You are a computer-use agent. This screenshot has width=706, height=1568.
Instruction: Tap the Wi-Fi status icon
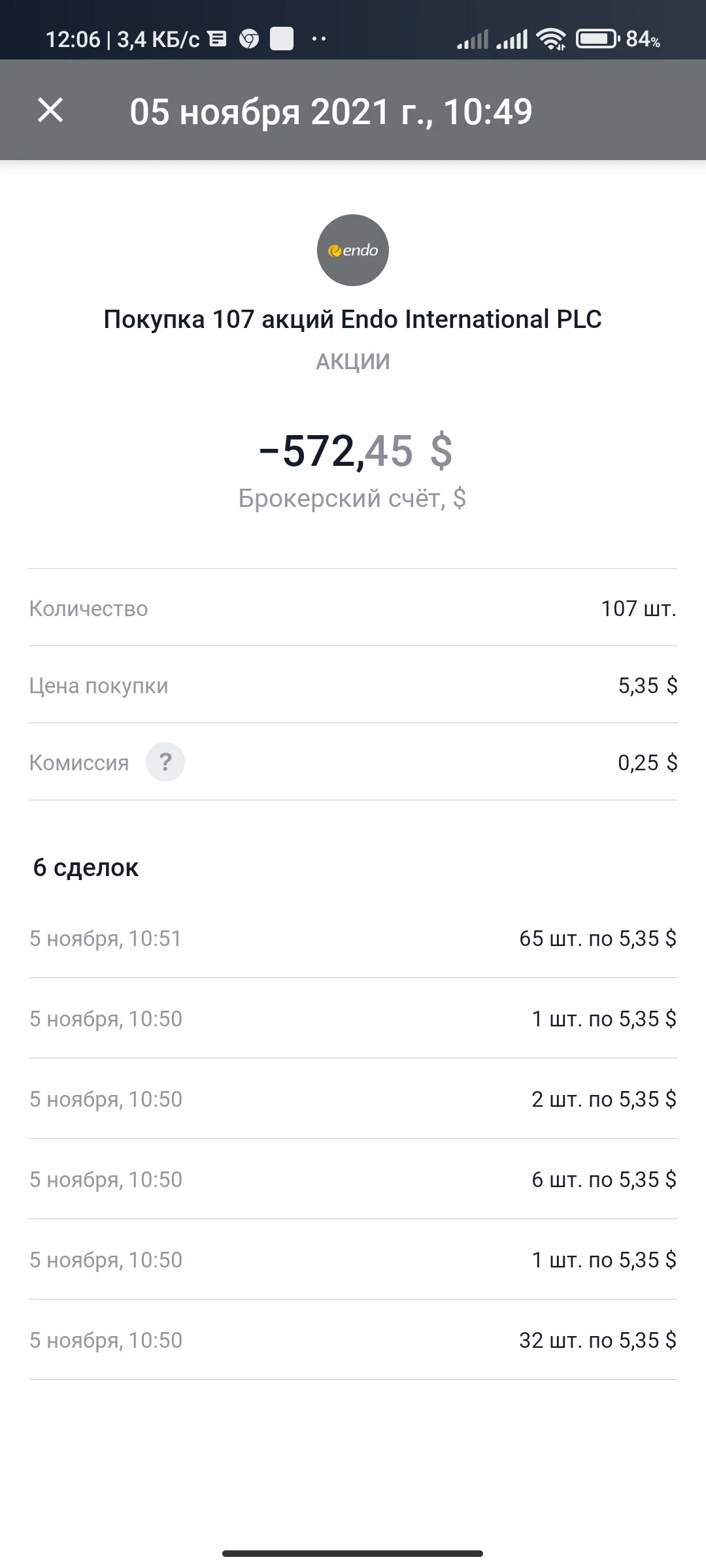point(551,39)
